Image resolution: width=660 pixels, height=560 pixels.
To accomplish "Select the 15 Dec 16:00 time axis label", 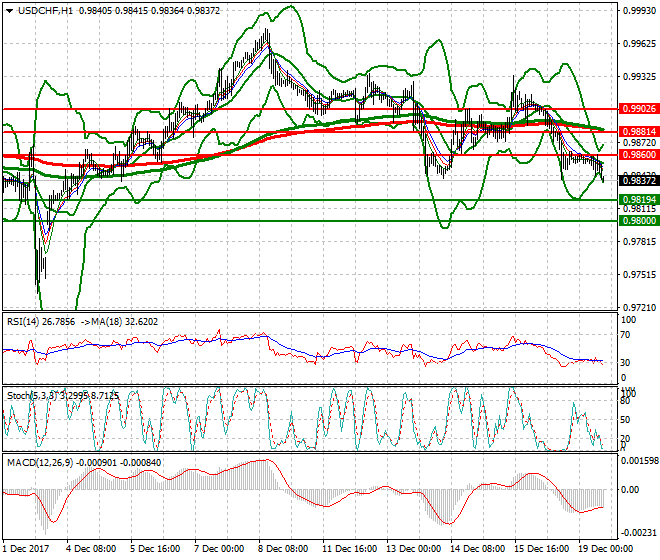I will click(541, 549).
